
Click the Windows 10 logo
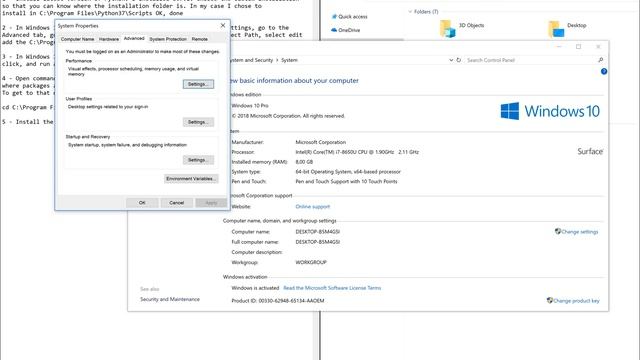tap(550, 111)
